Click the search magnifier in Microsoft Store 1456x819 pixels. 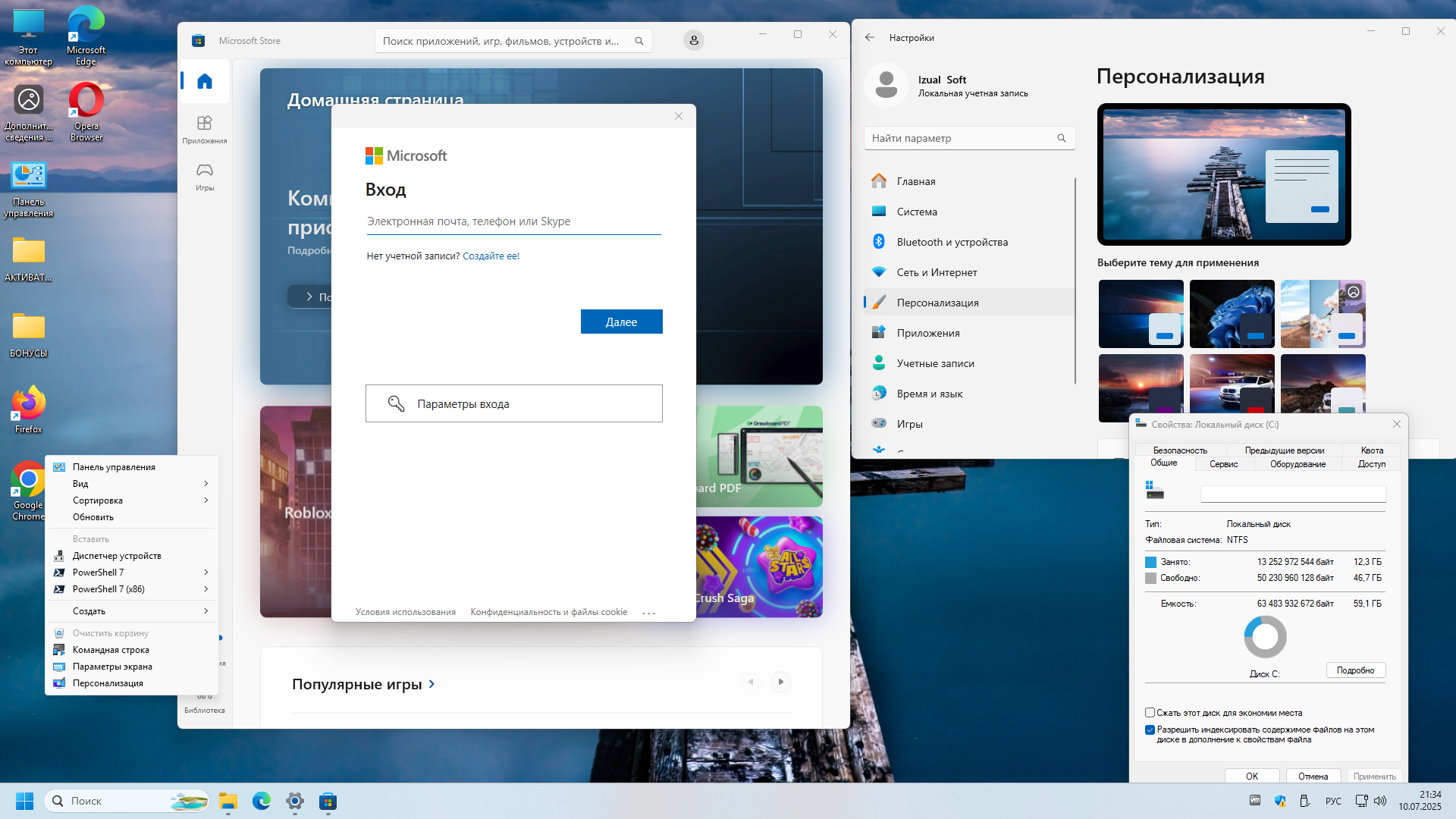pyautogui.click(x=639, y=41)
